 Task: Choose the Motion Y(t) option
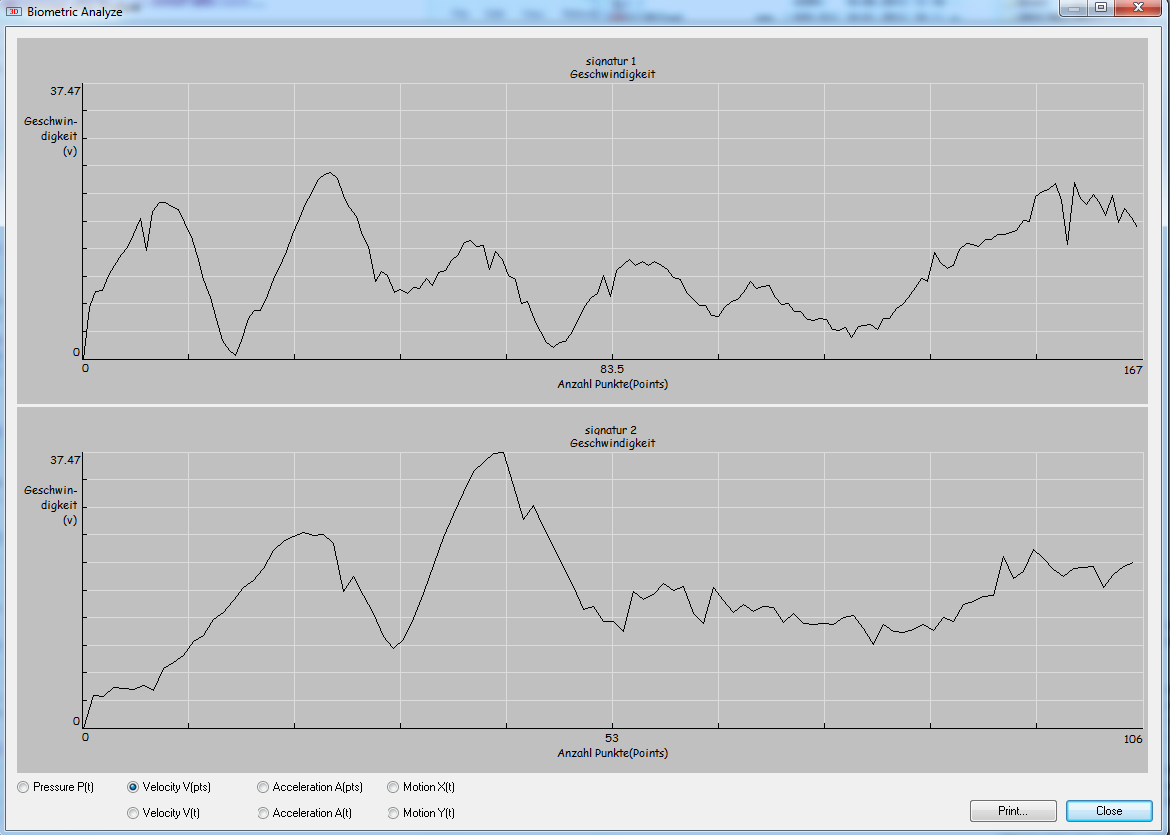pos(393,813)
